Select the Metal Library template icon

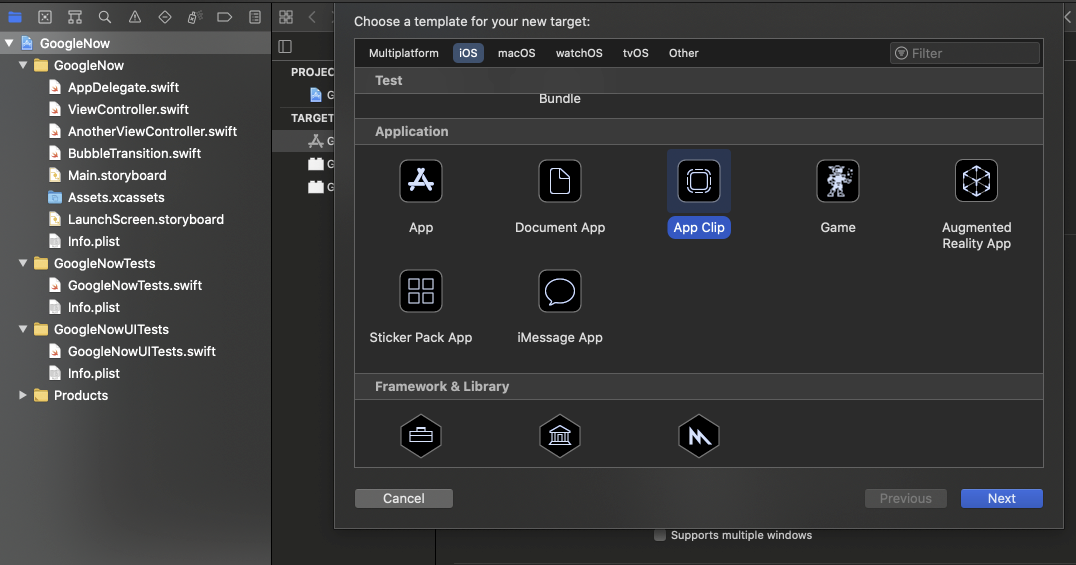[699, 436]
